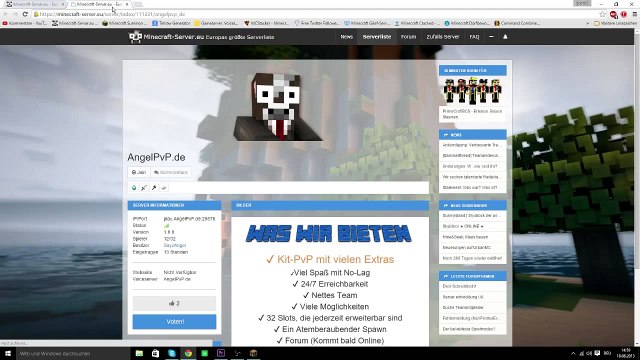The image size is (640, 360).
Task: Open the 'Der beliebteste Spielmodus' forum thread
Action: 469,329
